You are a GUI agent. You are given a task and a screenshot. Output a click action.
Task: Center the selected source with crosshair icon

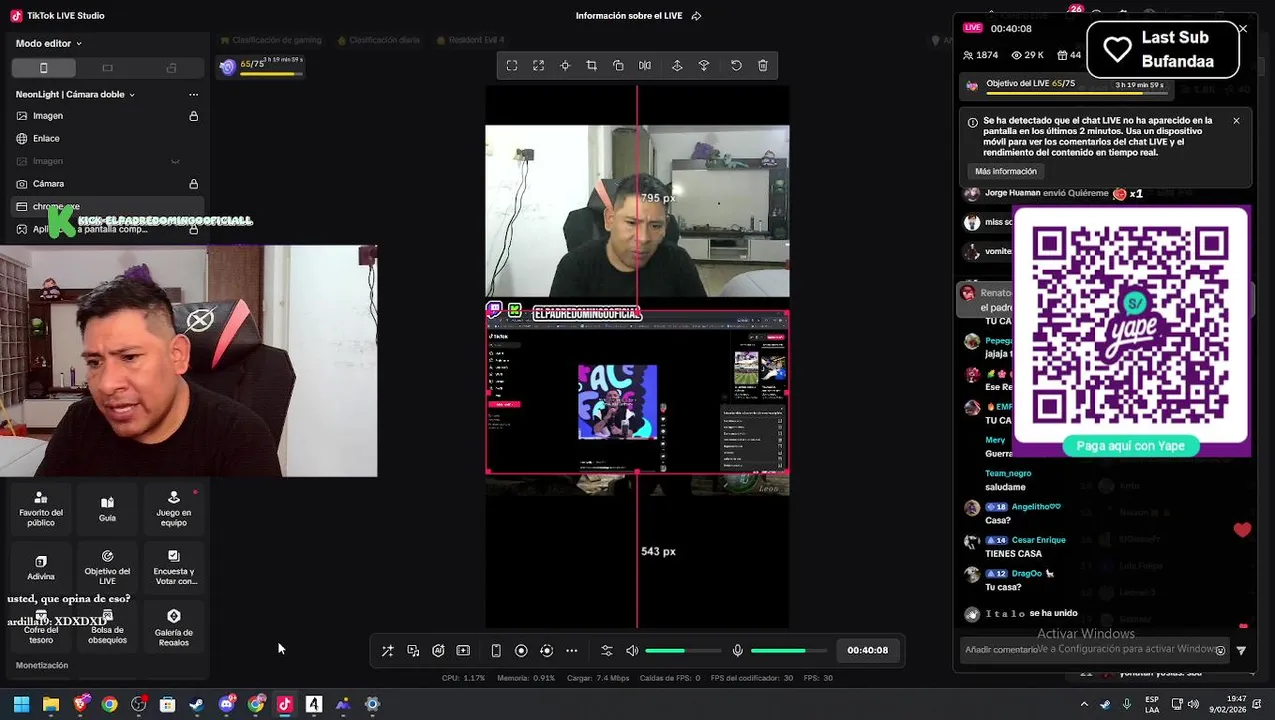565,65
